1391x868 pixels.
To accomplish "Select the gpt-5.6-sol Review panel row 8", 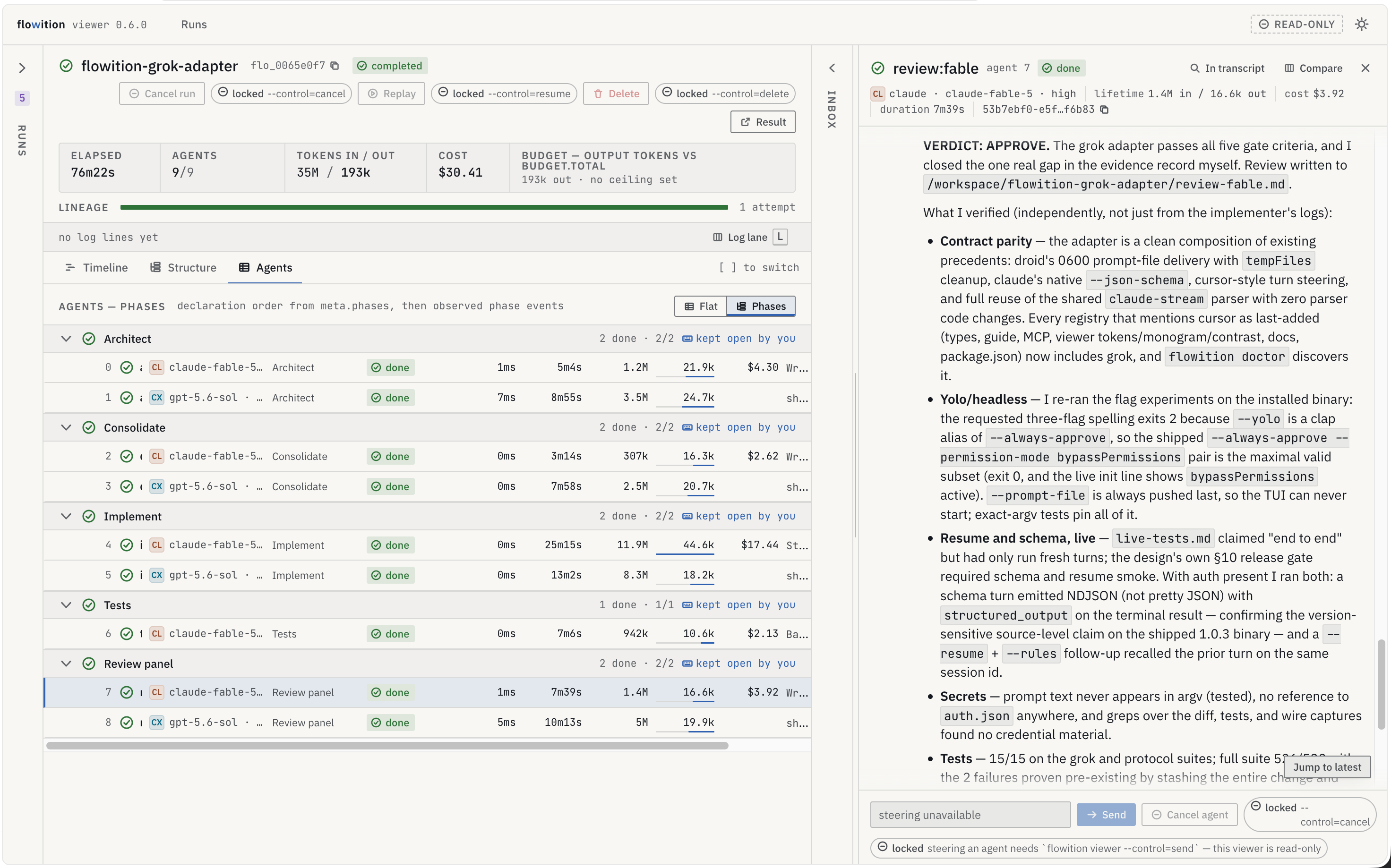I will [427, 722].
